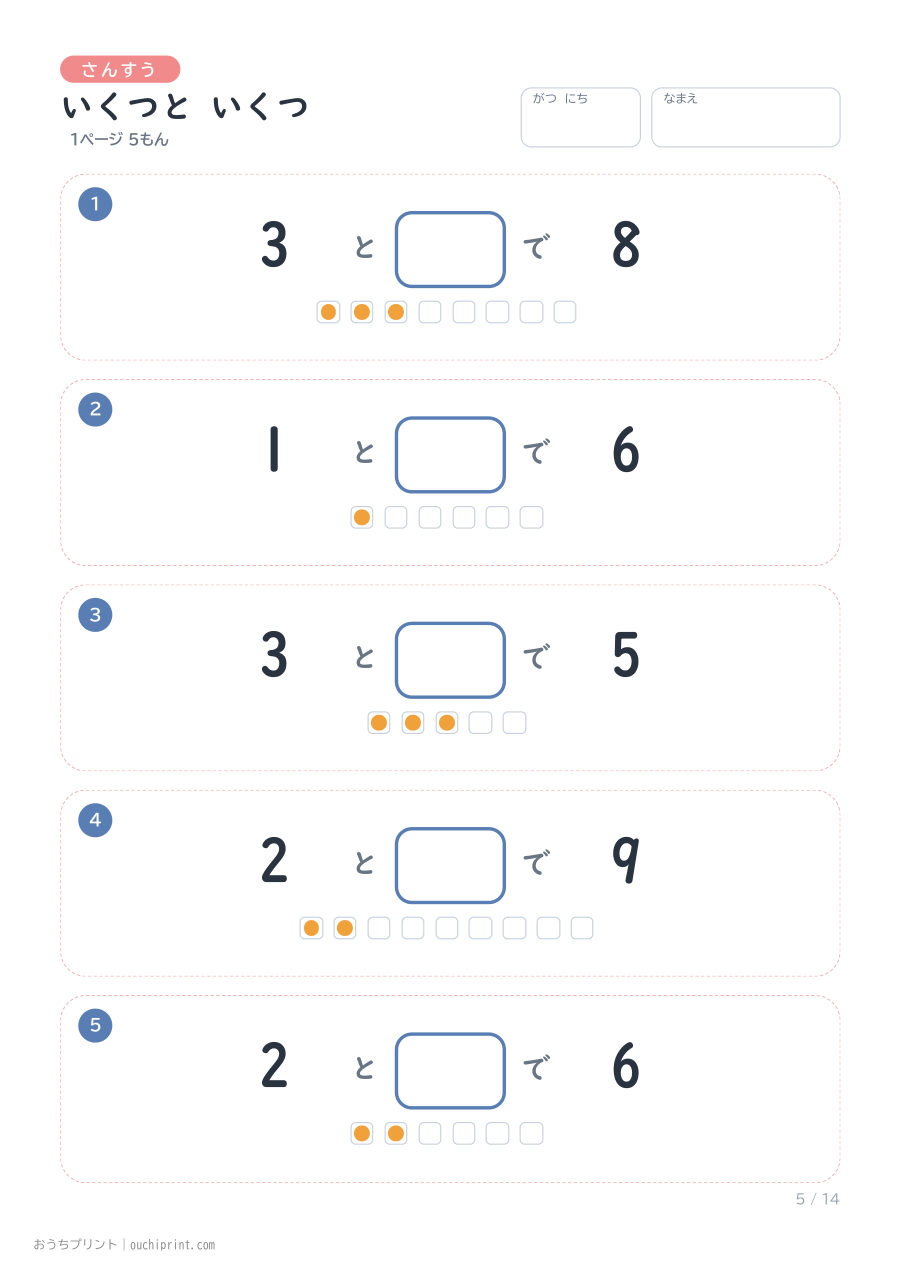
Task: Click the answer box in problem 5
Action: coord(450,1071)
